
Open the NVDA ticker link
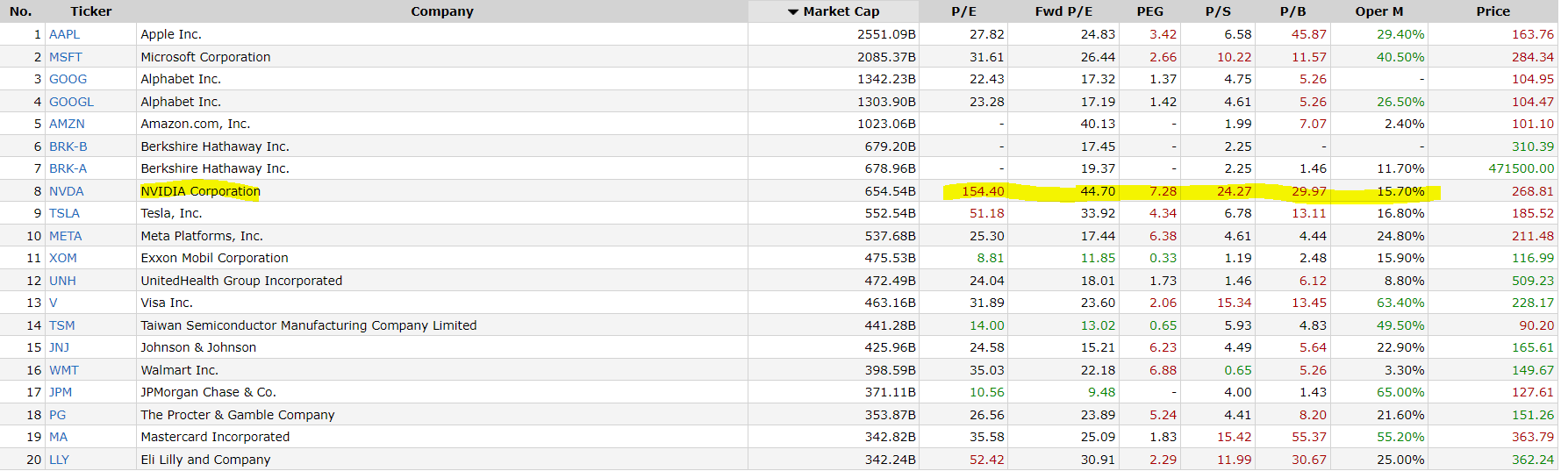tap(67, 191)
